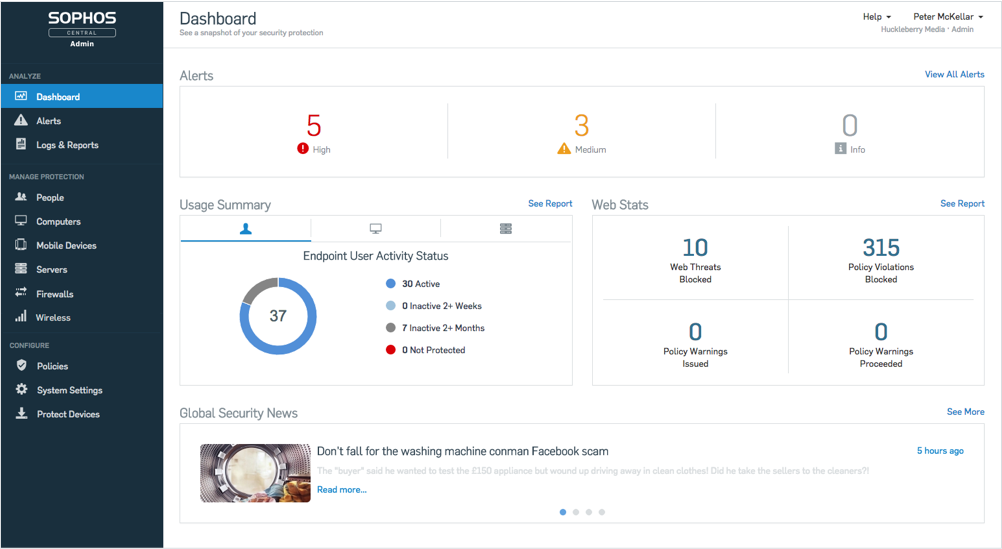Click the red High alerts icon
The height and width of the screenshot is (549, 1002).
(303, 149)
